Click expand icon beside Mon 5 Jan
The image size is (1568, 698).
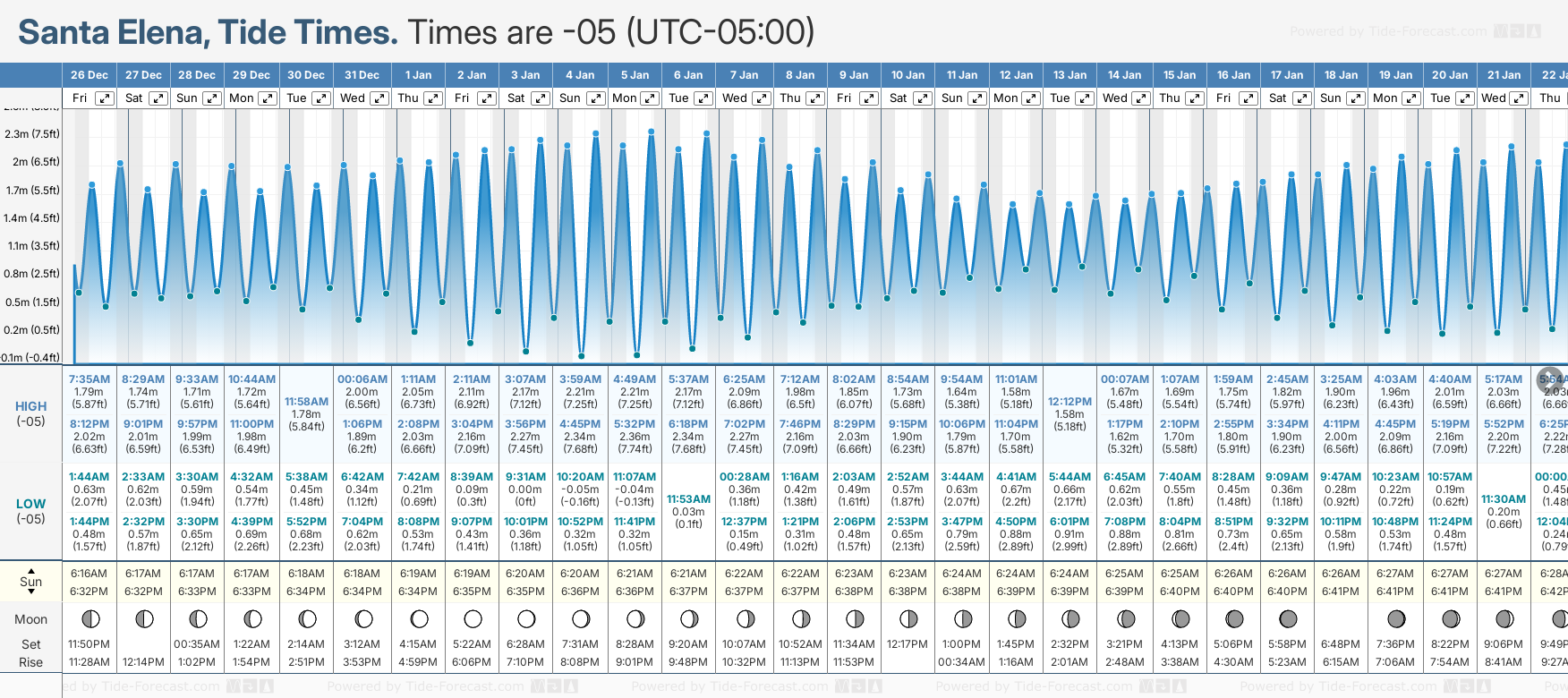[x=650, y=98]
